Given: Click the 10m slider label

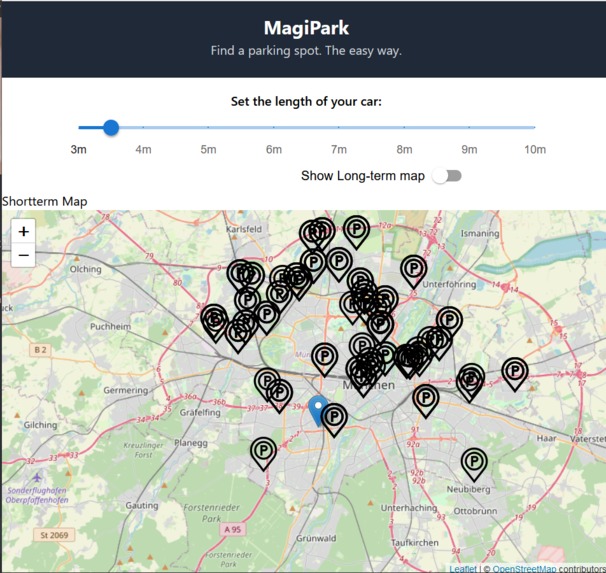Looking at the screenshot, I should click(535, 150).
